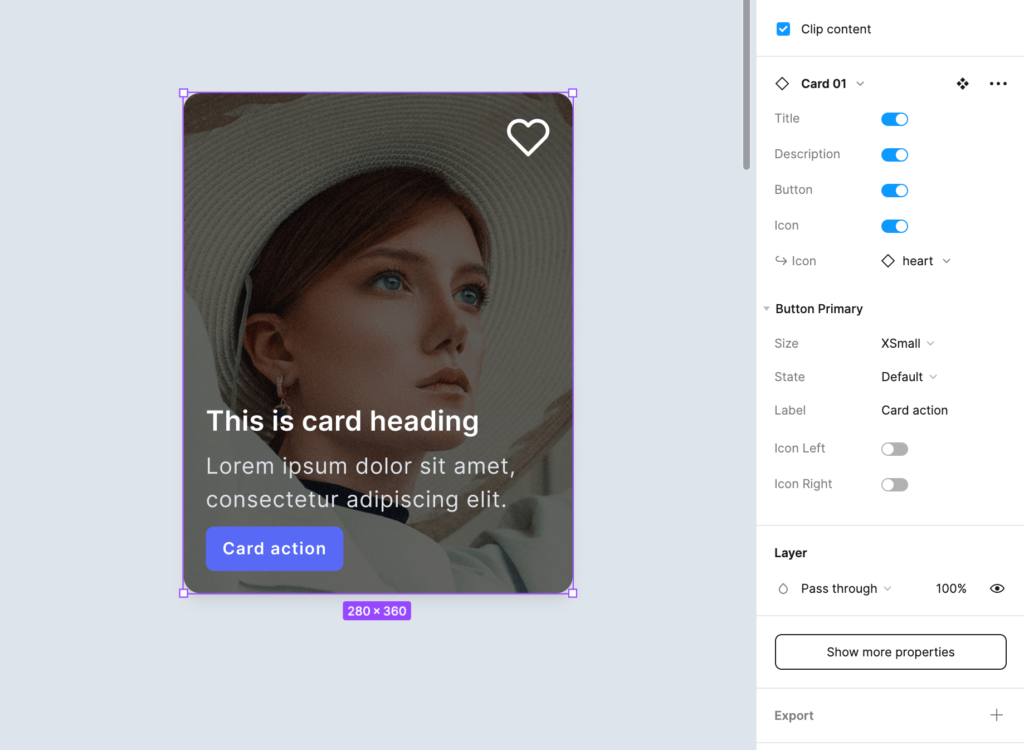Open the Pass through blend mode dropdown
The image size is (1024, 750).
pos(846,589)
